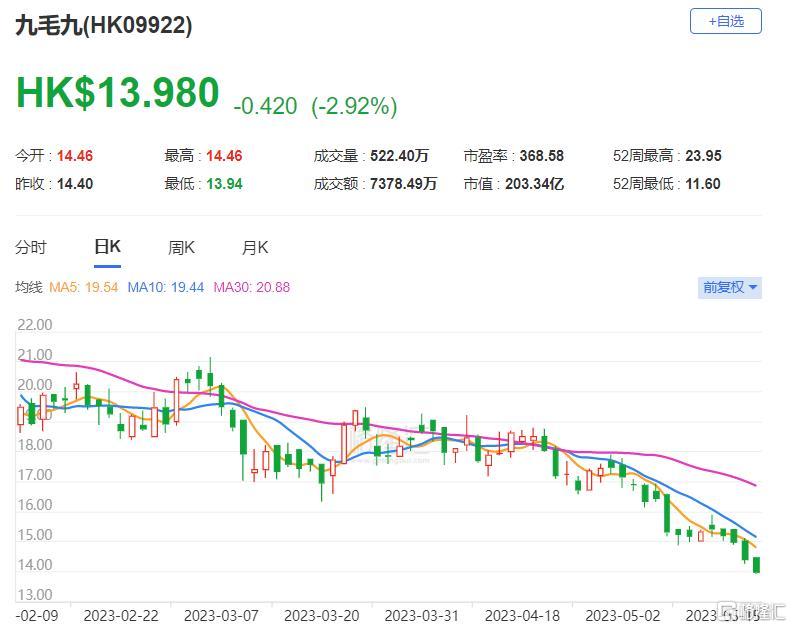Click the percent change (-2.92%)
792x628 pixels.
click(355, 106)
